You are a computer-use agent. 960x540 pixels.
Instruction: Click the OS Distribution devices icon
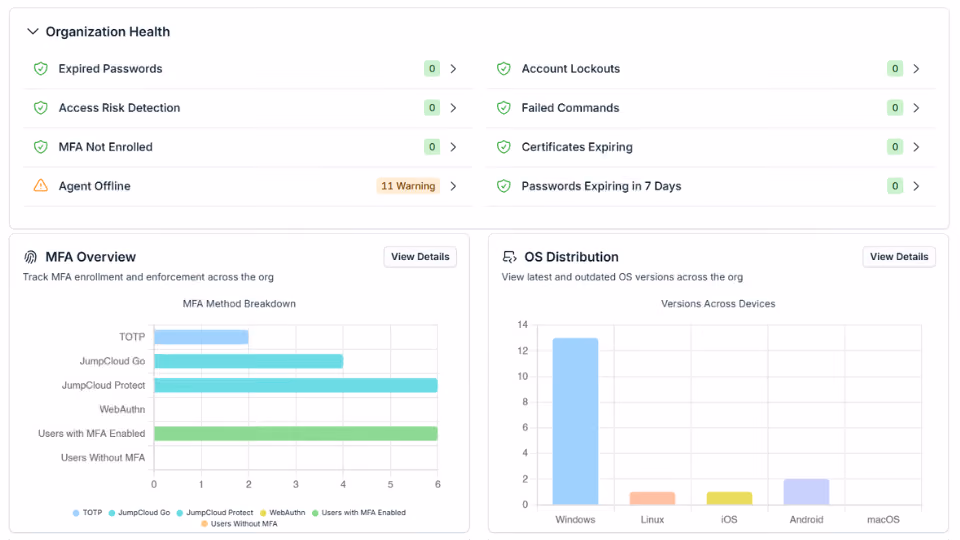coord(509,257)
